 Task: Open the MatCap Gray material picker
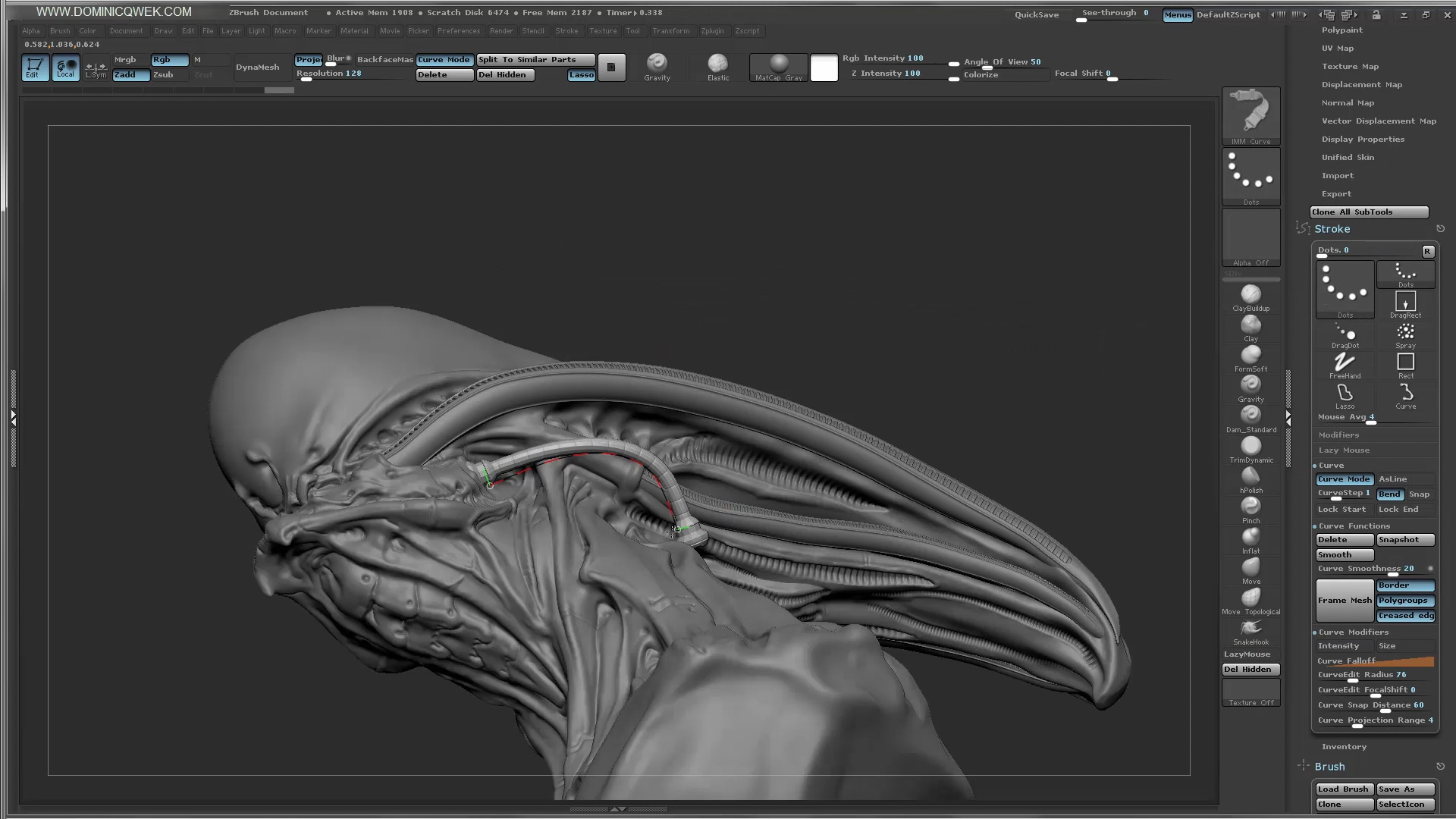point(778,67)
